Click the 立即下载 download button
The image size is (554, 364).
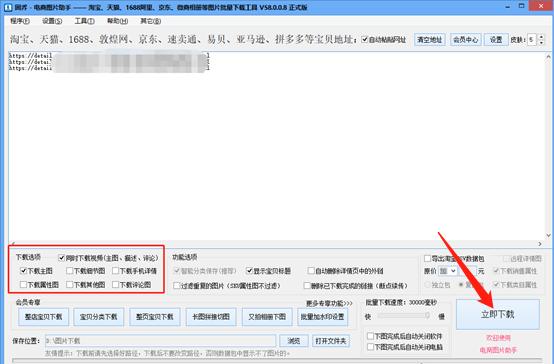click(x=498, y=314)
